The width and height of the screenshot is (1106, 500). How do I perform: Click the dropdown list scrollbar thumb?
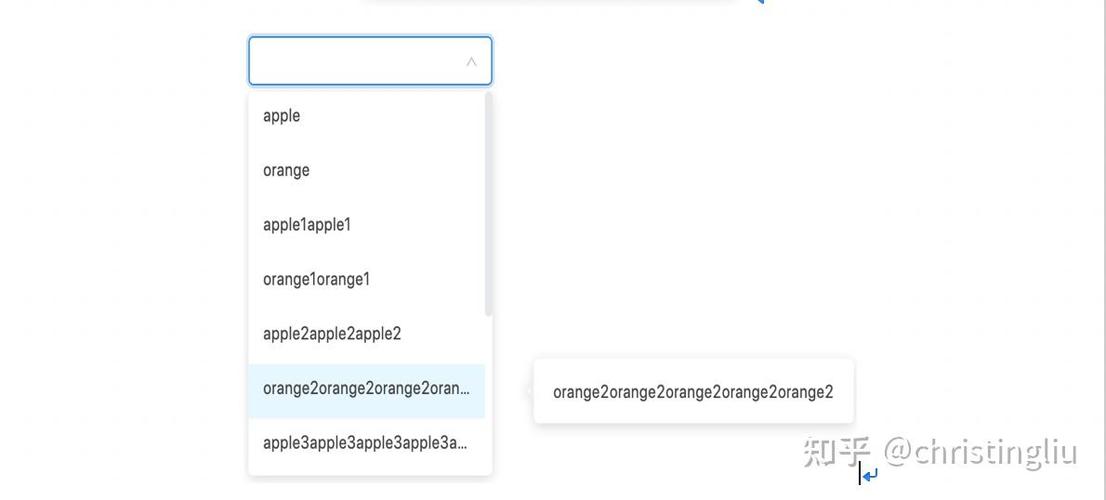click(x=489, y=203)
